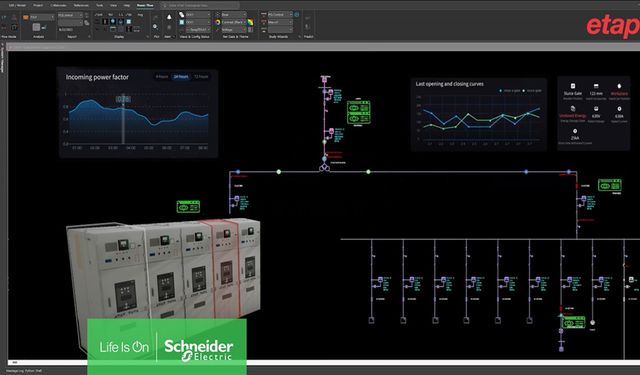Image resolution: width=640 pixels, height=375 pixels.
Task: Click the orange icon beside the Analysis dropdown
Action: [26, 17]
